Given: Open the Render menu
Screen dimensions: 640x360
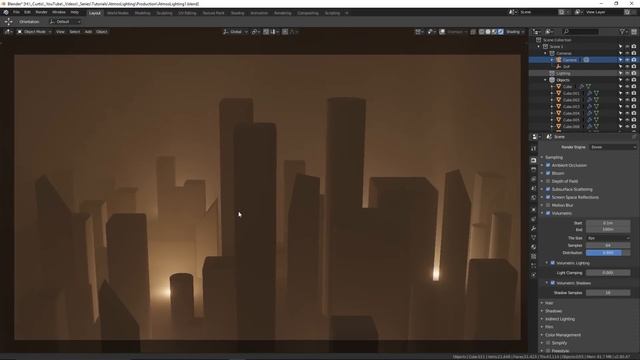Looking at the screenshot, I should tap(42, 12).
